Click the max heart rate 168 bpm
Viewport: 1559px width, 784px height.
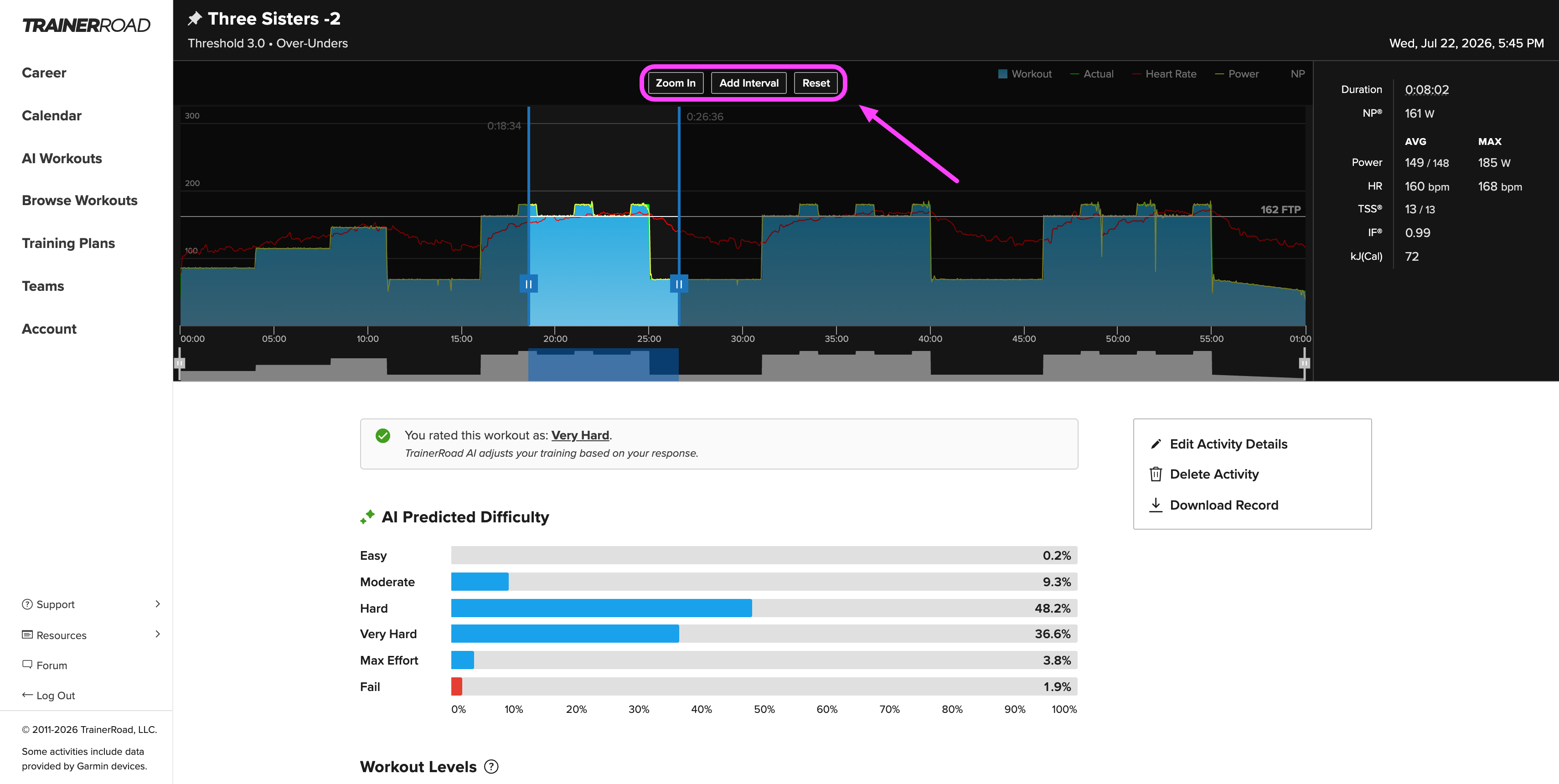point(1500,186)
